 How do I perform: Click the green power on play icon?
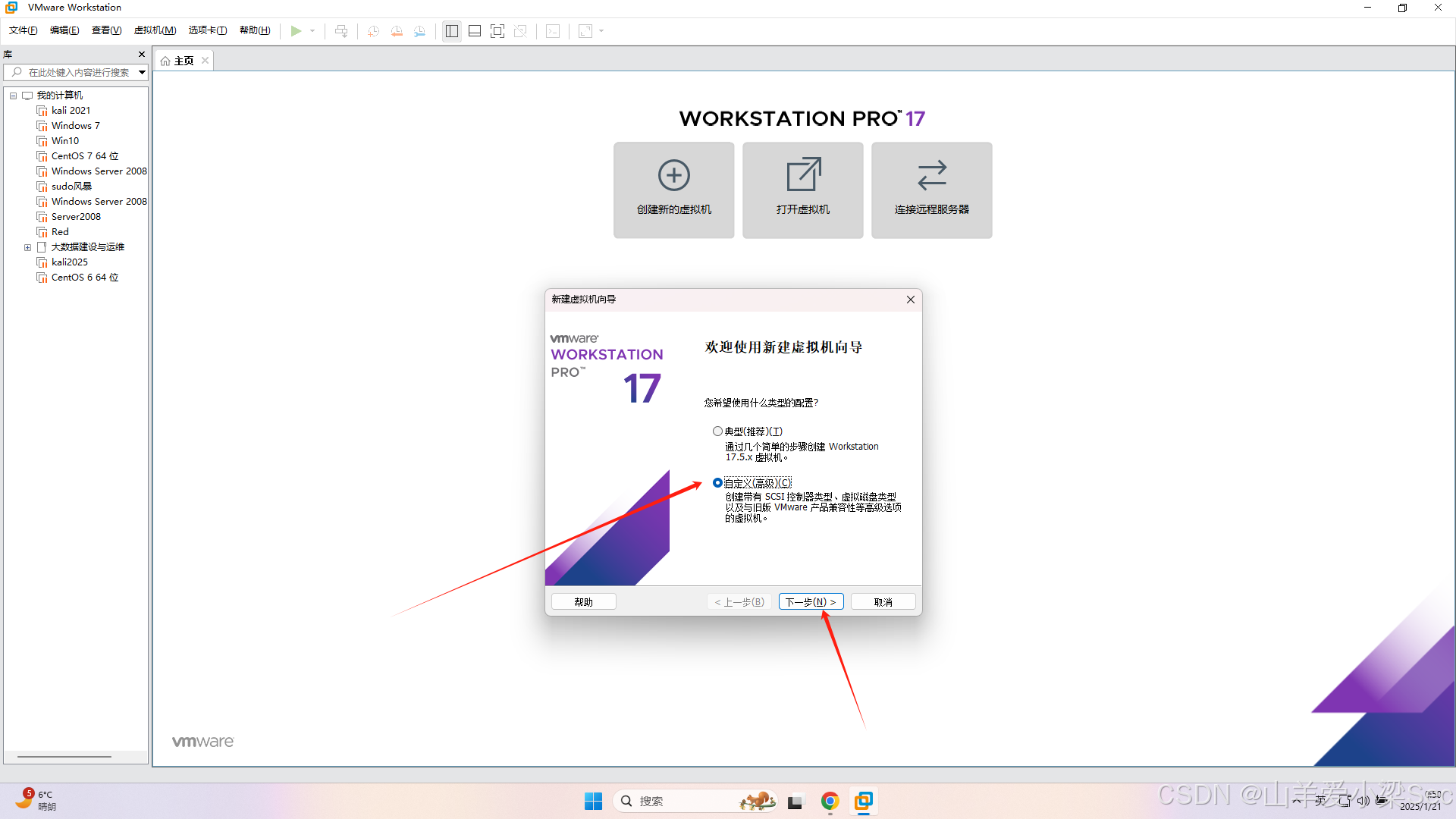click(x=296, y=31)
